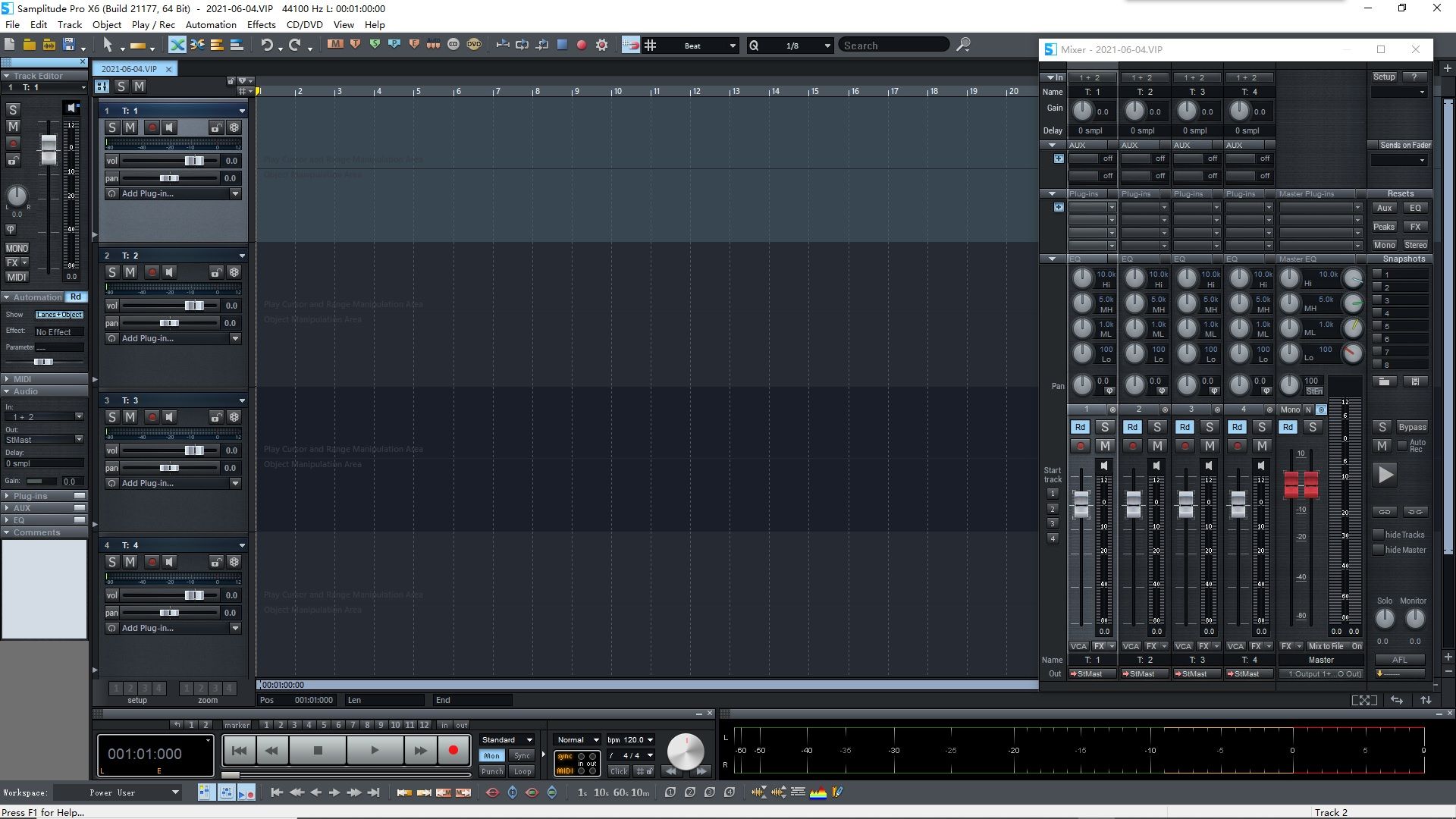Image resolution: width=1456 pixels, height=819 pixels.
Task: Click the DVD toolbar icon
Action: (474, 45)
